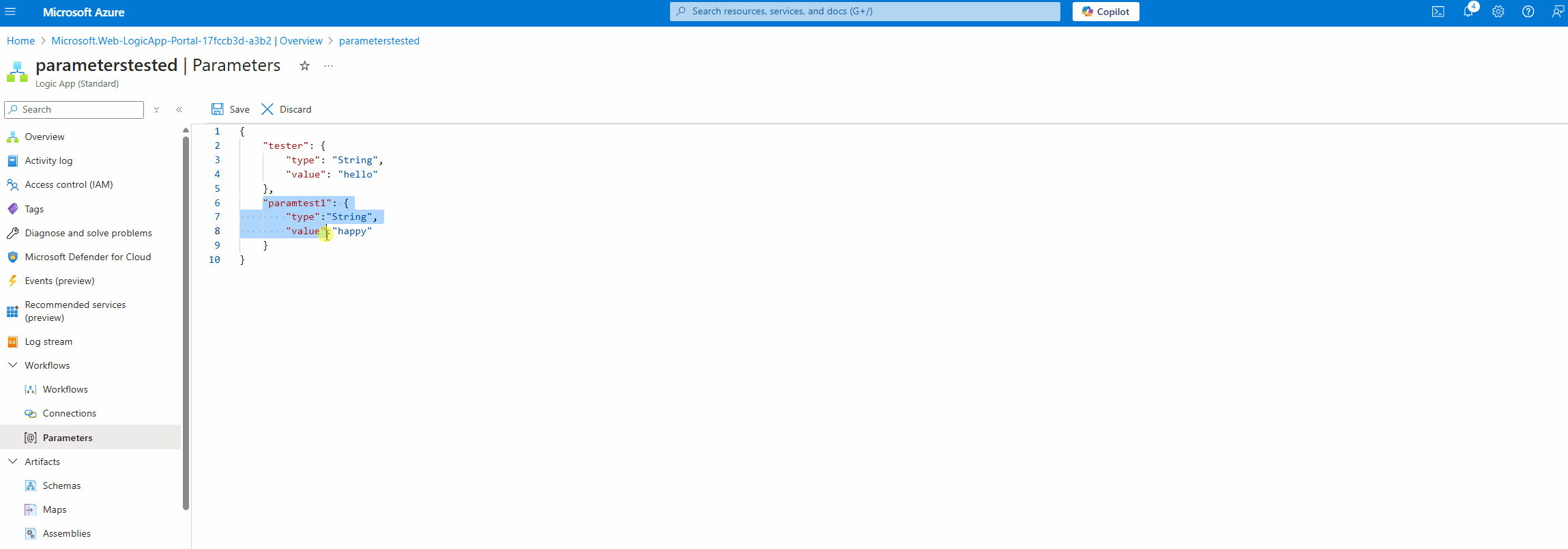Collapse the Workflows section chevron
The height and width of the screenshot is (549, 1568).
point(12,365)
